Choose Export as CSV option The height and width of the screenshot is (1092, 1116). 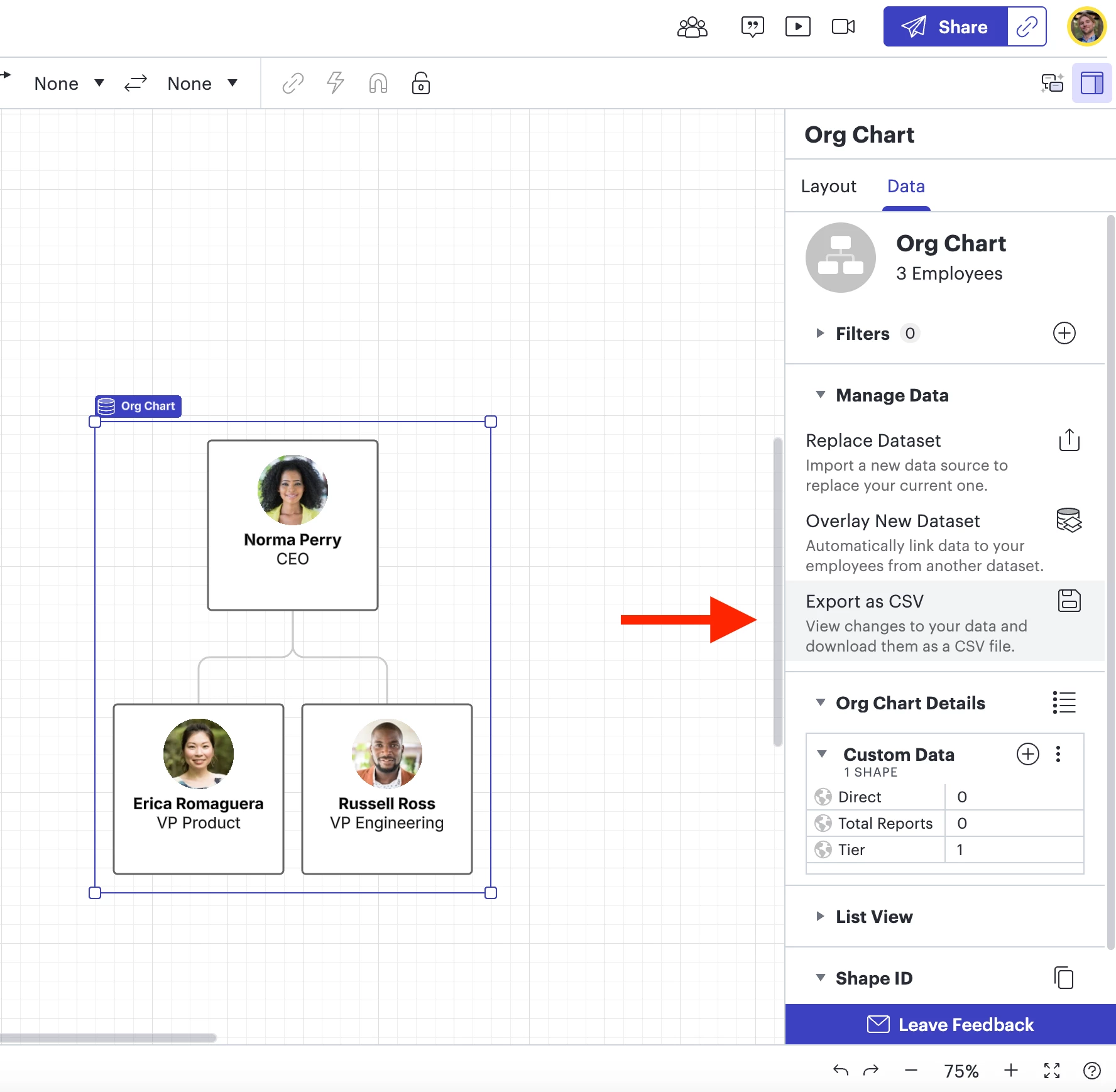coord(944,621)
